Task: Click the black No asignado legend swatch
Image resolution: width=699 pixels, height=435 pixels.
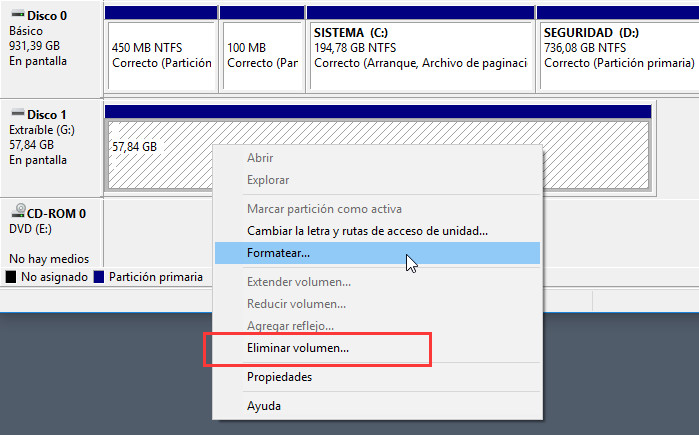Action: [11, 277]
